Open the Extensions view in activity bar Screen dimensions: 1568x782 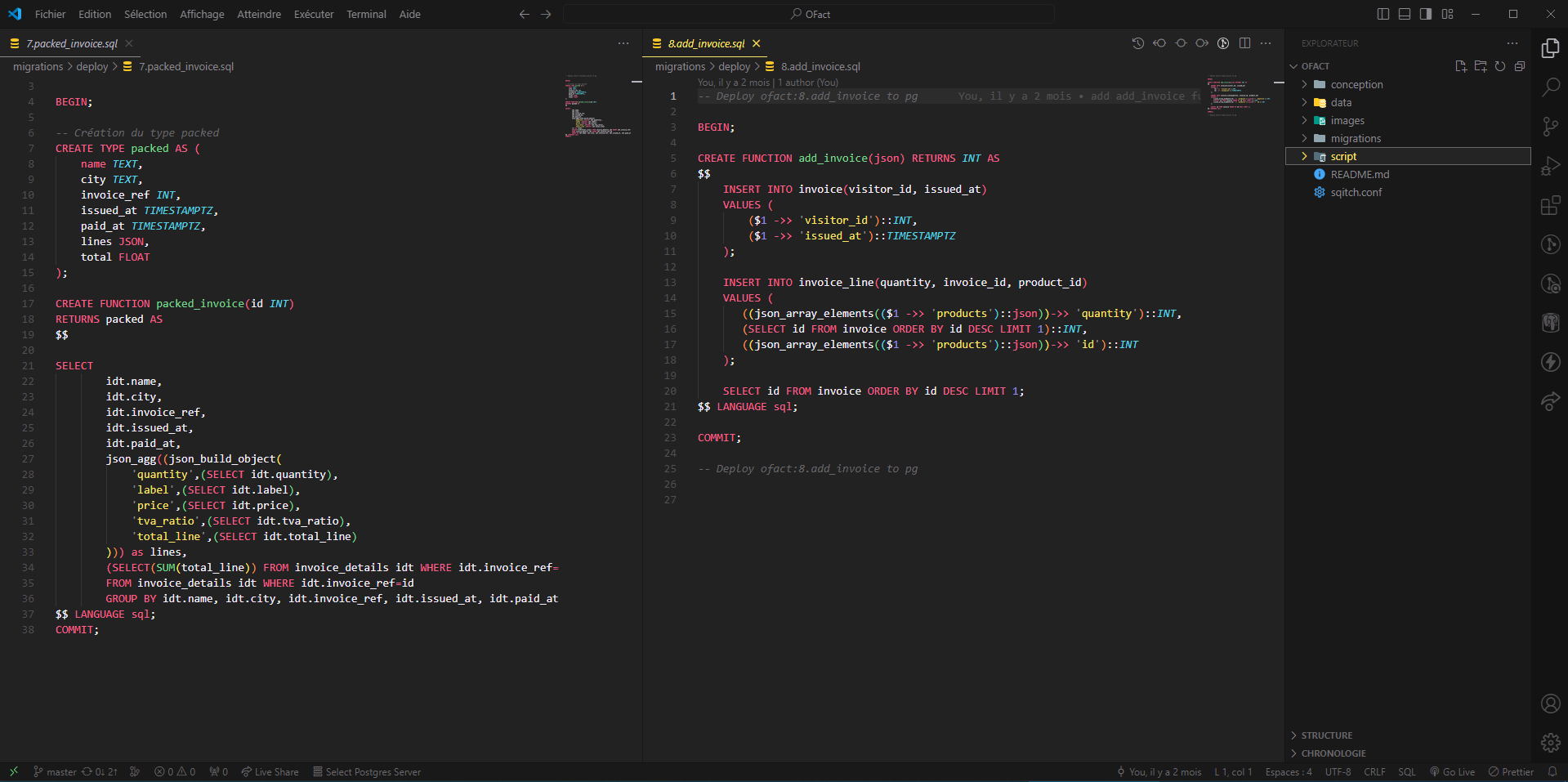click(1550, 205)
